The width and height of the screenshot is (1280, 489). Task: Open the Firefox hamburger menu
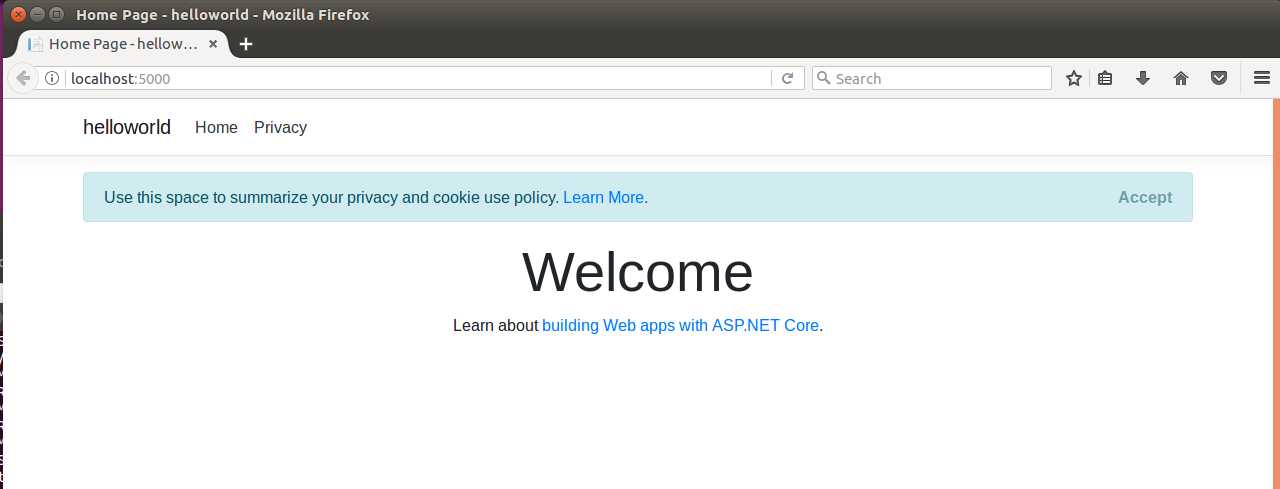(x=1262, y=78)
